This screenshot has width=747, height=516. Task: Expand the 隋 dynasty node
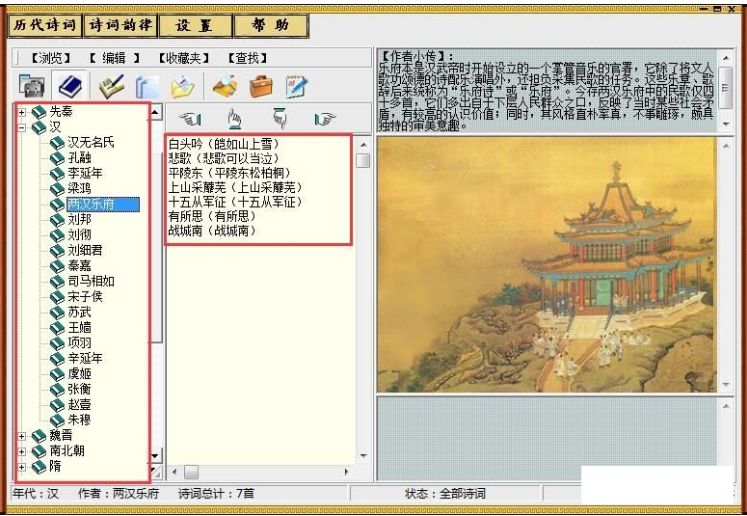point(22,467)
